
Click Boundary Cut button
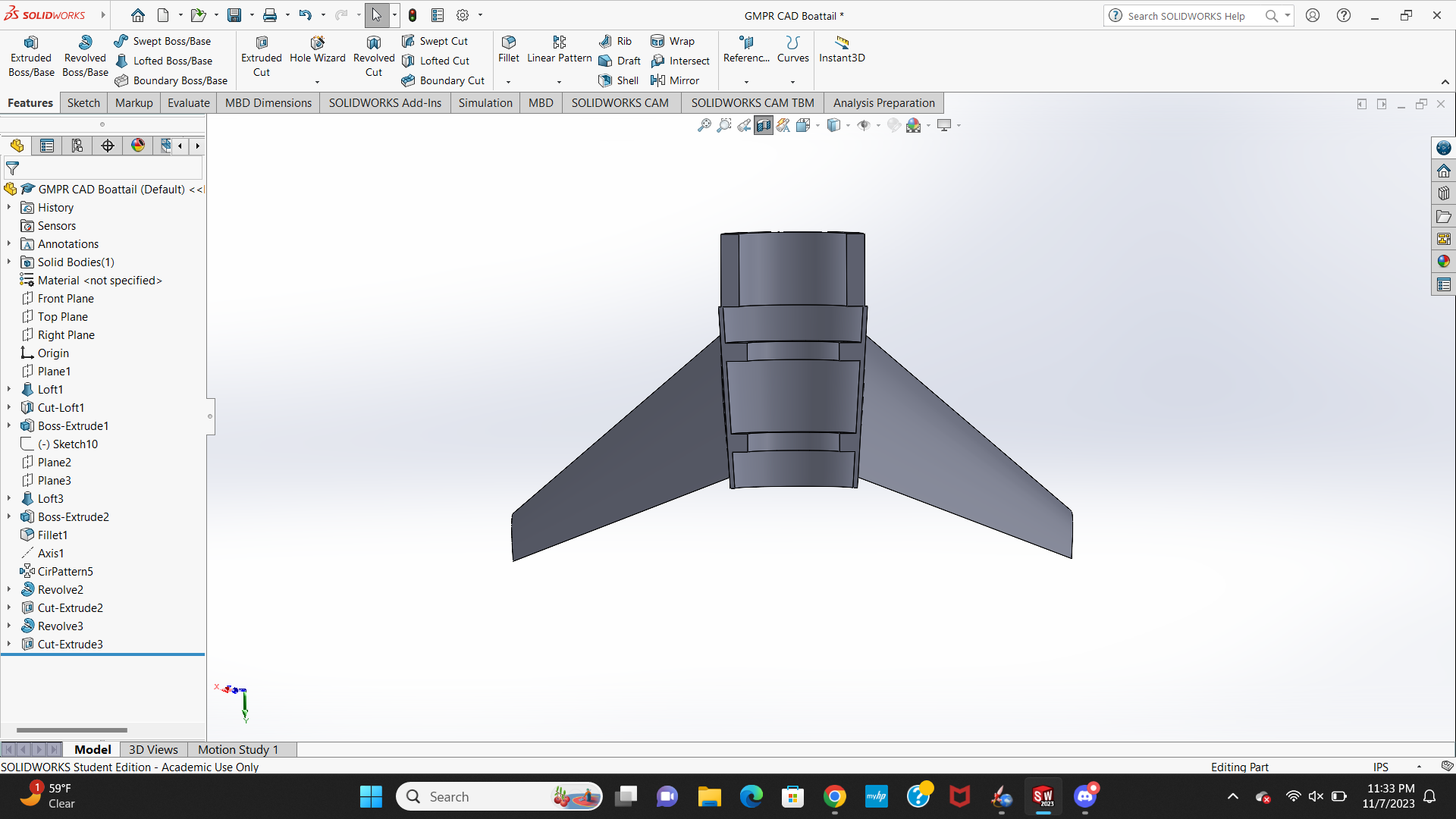pyautogui.click(x=443, y=80)
